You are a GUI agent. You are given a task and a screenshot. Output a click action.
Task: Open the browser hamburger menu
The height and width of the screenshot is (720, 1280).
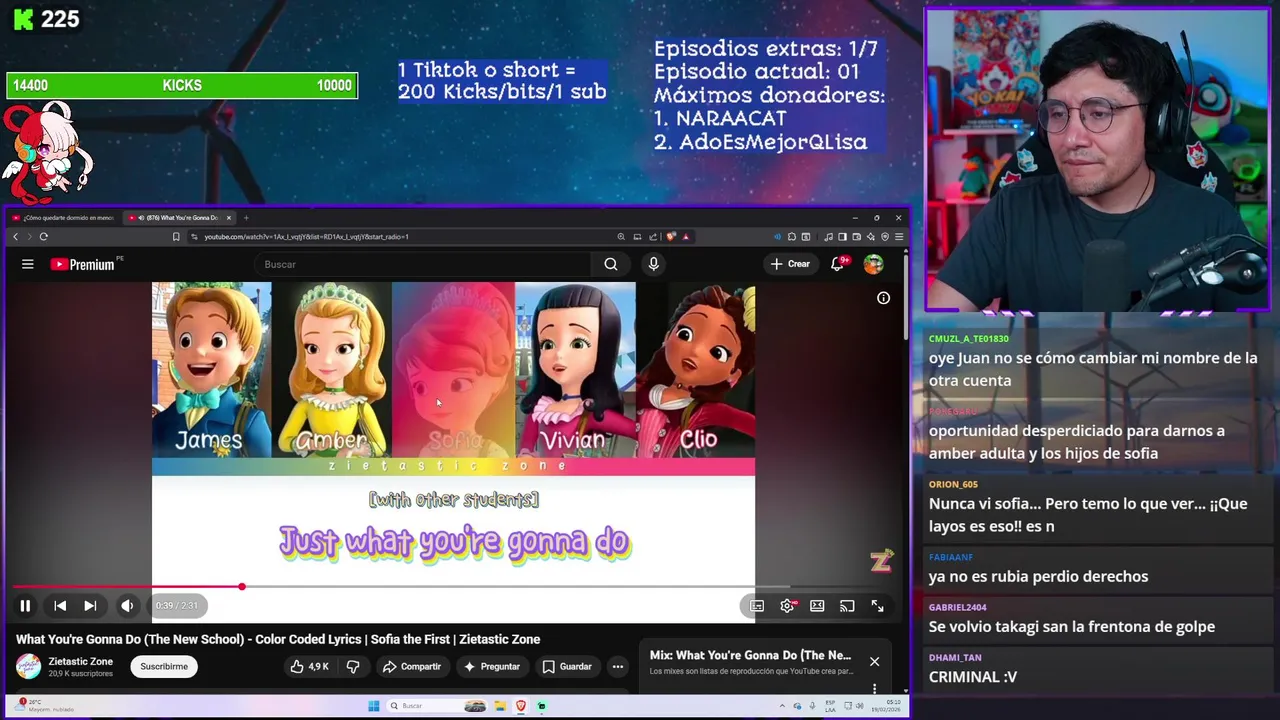pos(899,237)
